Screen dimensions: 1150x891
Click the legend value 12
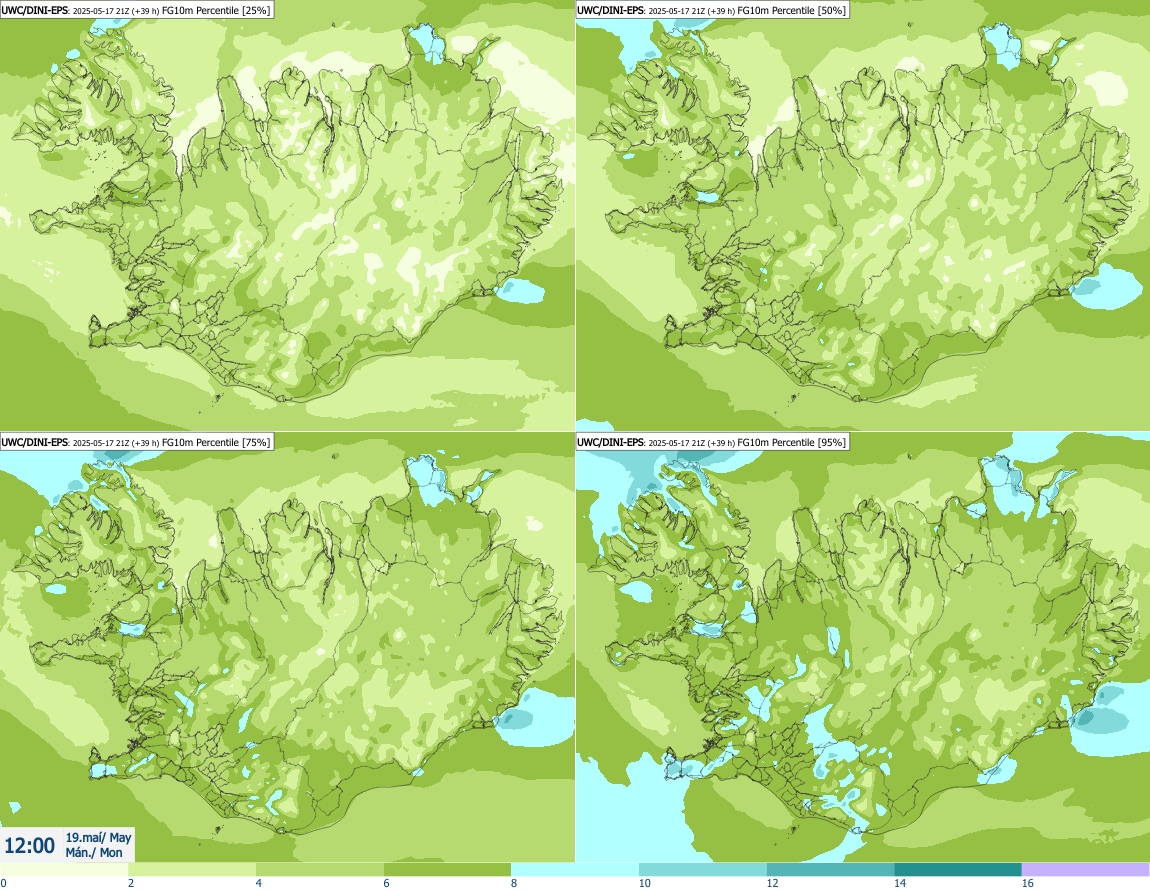click(x=772, y=884)
